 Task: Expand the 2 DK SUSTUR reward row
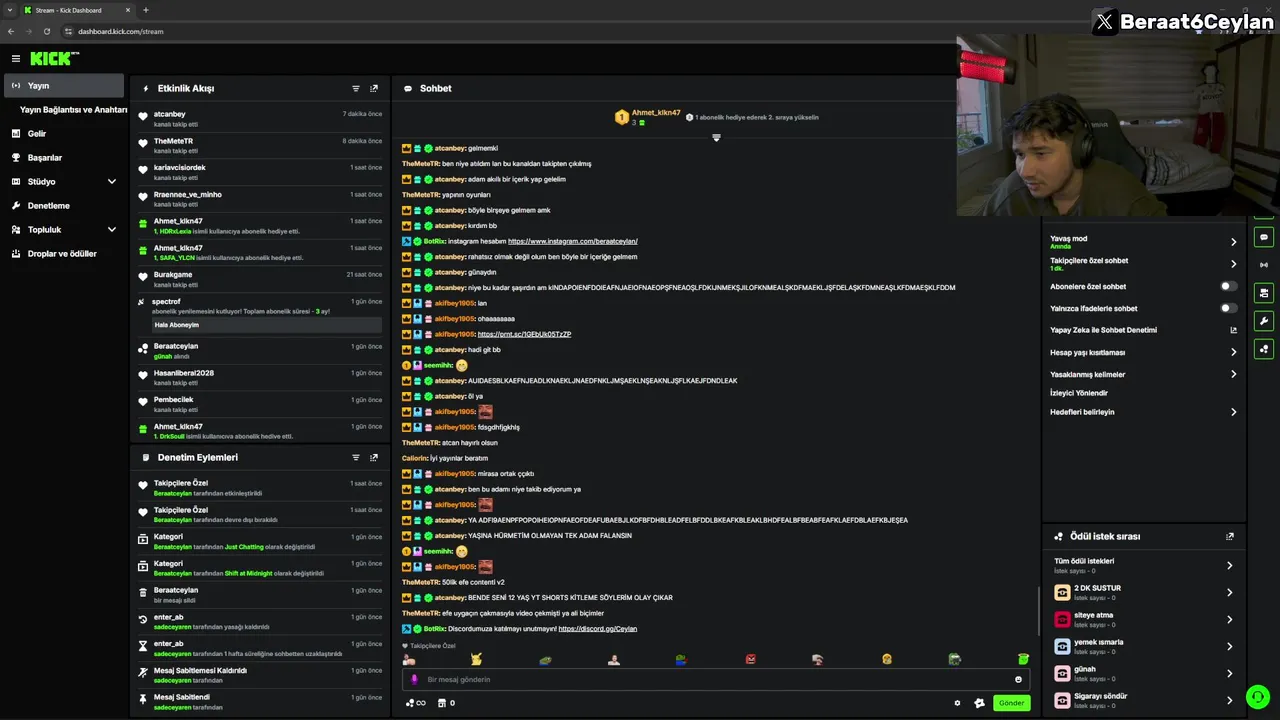pyautogui.click(x=1143, y=592)
